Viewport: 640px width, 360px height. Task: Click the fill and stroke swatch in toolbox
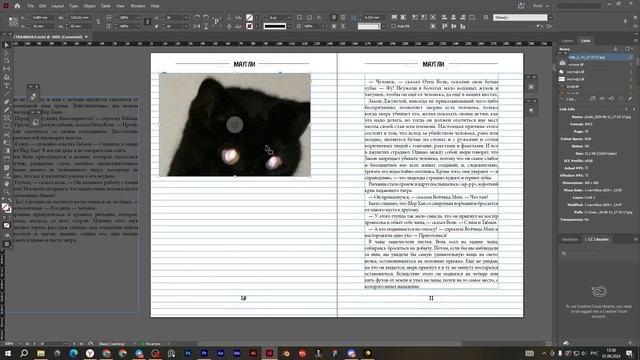6,208
